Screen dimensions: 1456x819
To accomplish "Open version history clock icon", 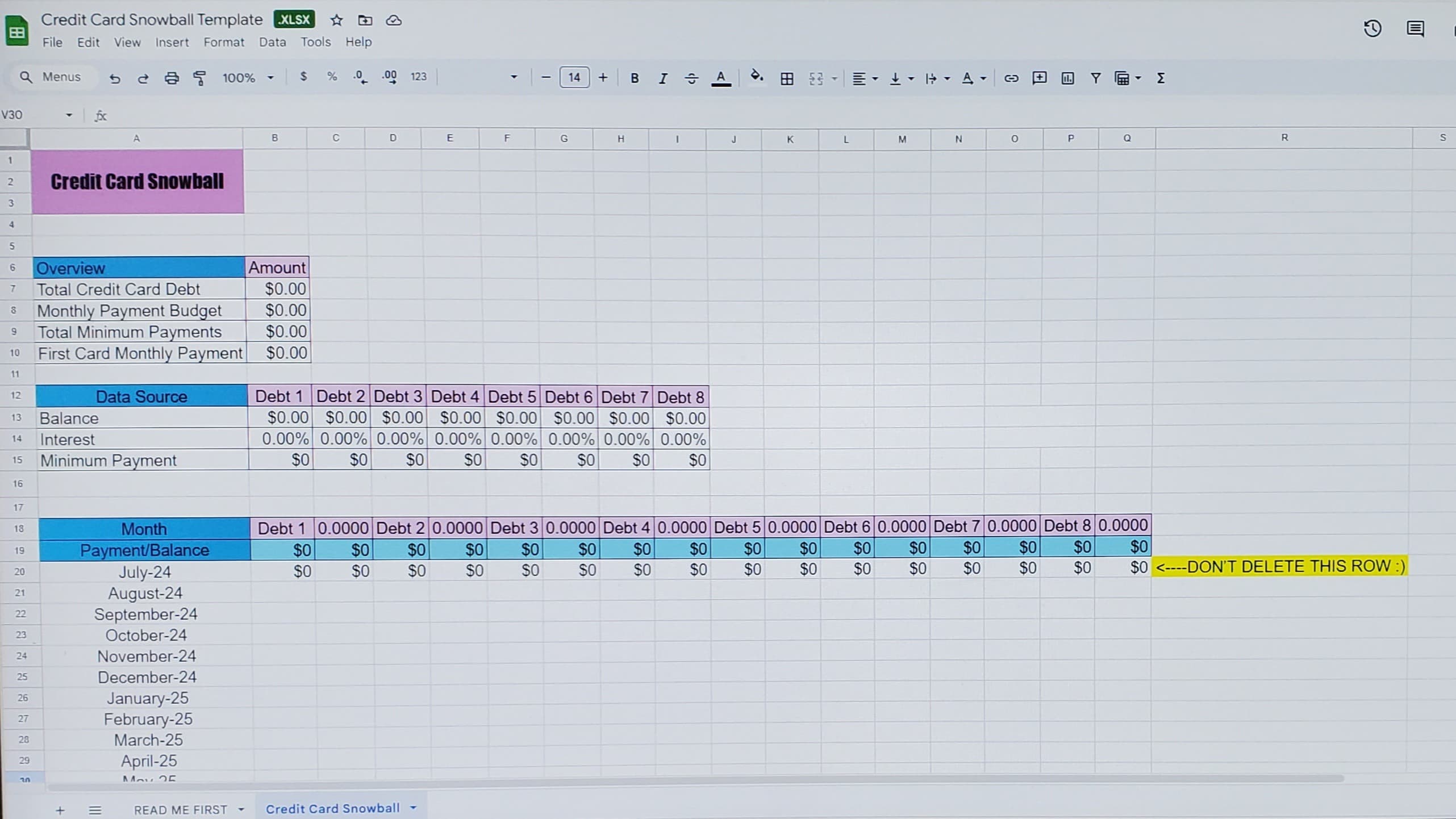I will tap(1372, 28).
